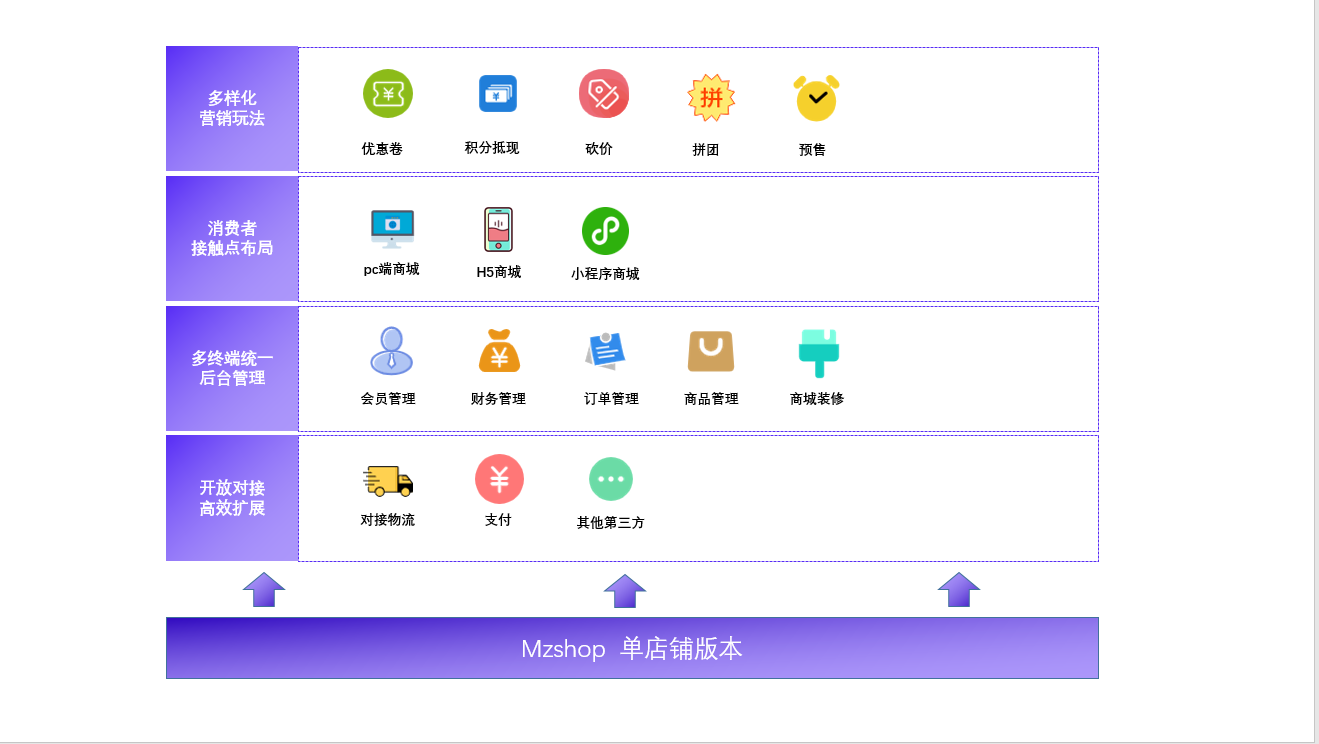1319x744 pixels.
Task: Click the yellow 预售 alarm clock icon
Action: (x=816, y=98)
